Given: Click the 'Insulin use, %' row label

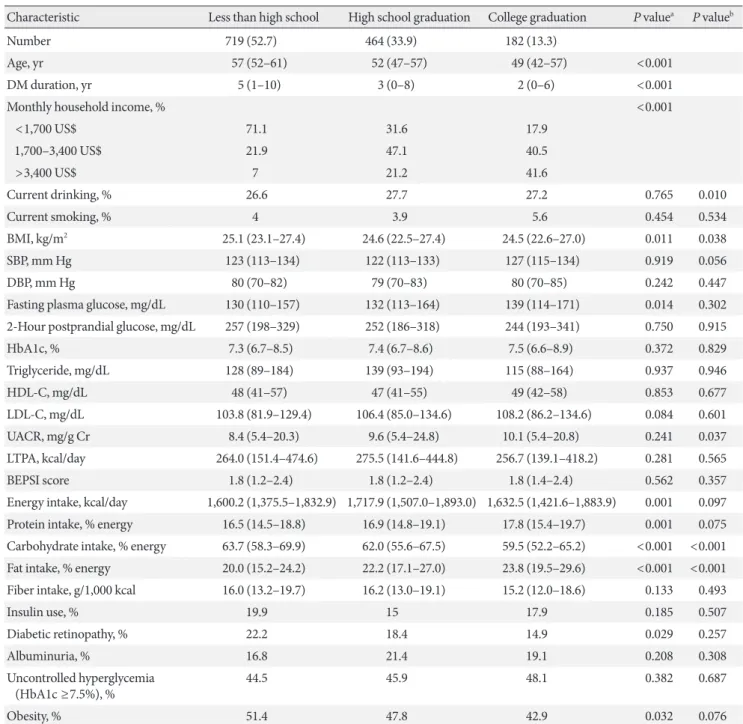Looking at the screenshot, I should [42, 612].
